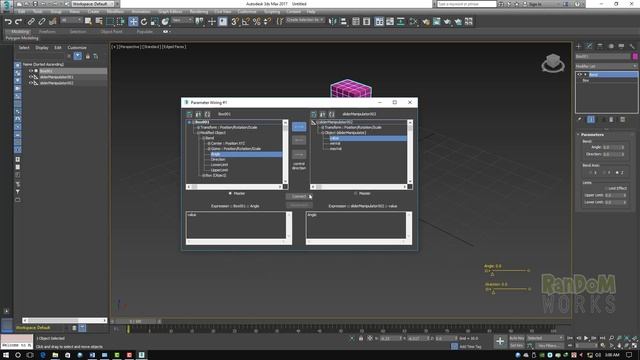Click one-way connection arrow button, top, in wiring dialog
The width and height of the screenshot is (640, 360).
pos(299,127)
